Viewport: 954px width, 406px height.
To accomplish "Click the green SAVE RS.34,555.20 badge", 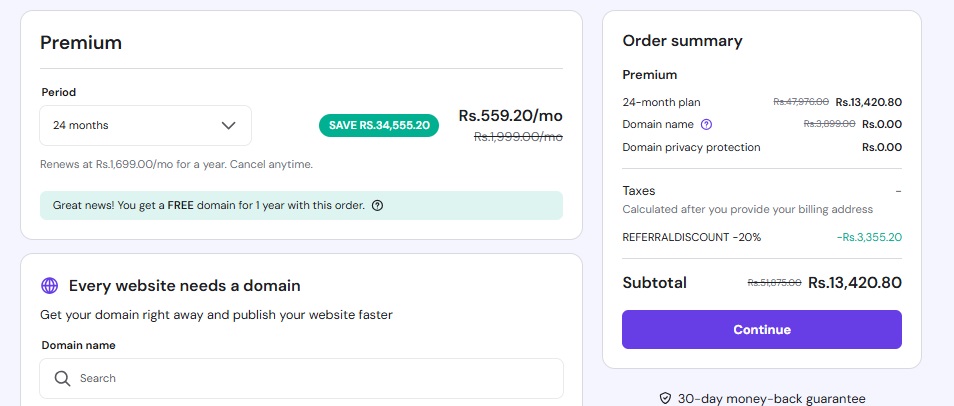I will click(x=378, y=125).
